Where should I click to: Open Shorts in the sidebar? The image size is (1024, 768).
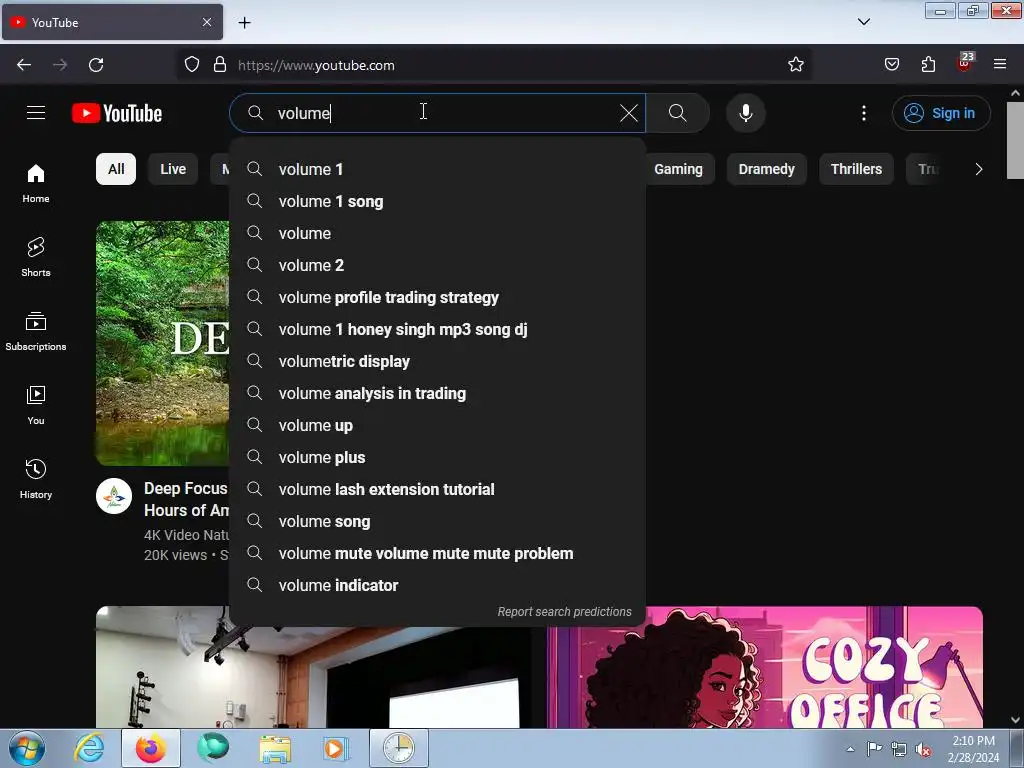36,257
